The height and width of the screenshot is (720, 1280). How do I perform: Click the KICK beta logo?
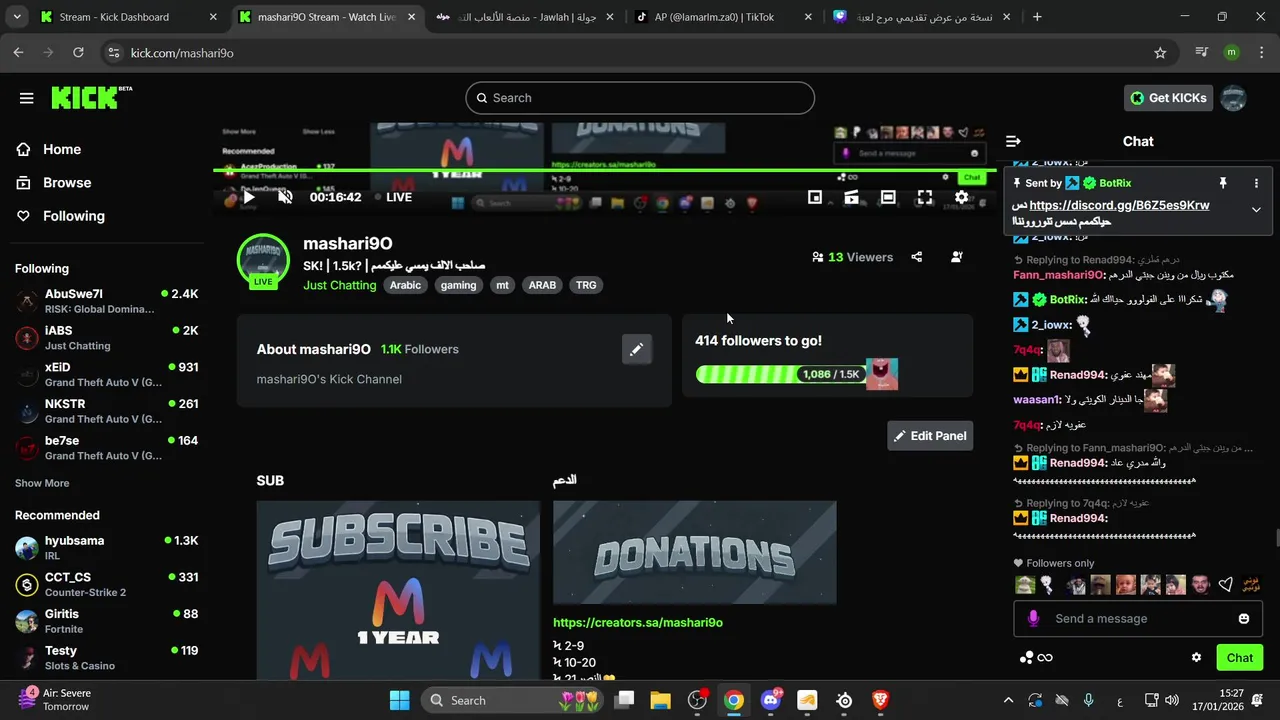pos(91,97)
